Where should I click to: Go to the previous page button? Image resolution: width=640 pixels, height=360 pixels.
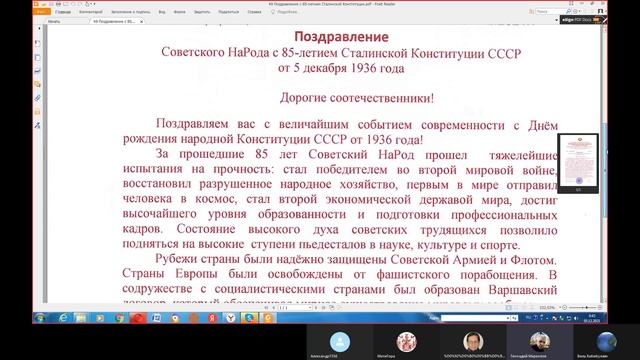click(273, 307)
